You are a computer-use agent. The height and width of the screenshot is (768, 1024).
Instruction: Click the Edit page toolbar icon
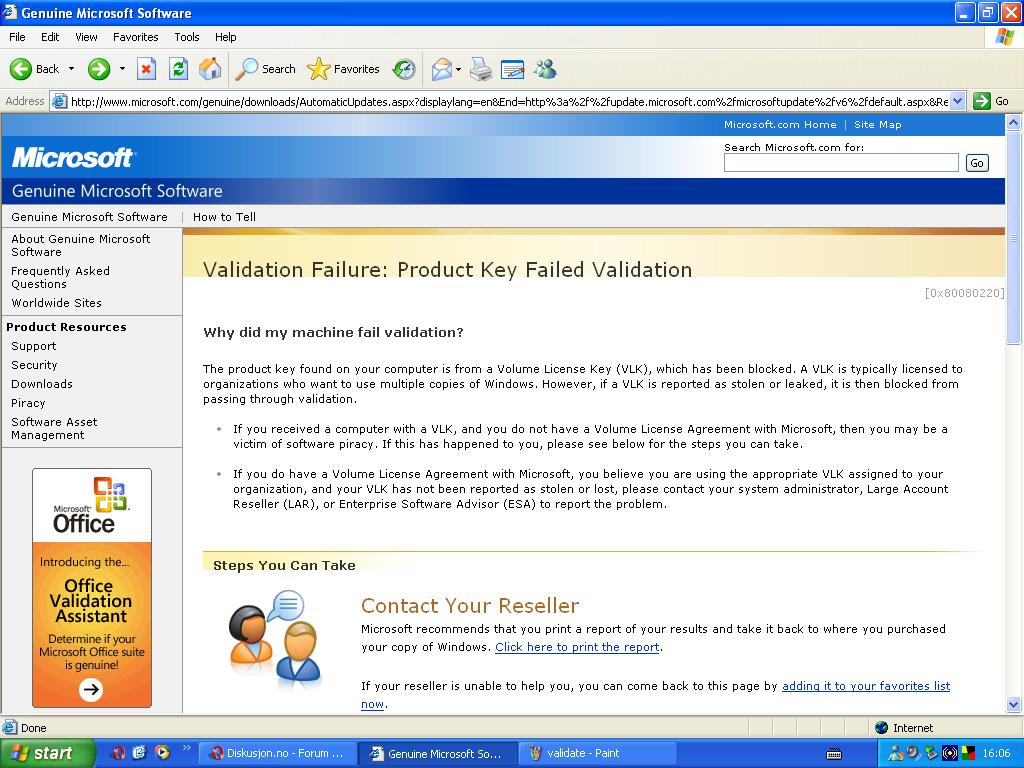point(513,69)
